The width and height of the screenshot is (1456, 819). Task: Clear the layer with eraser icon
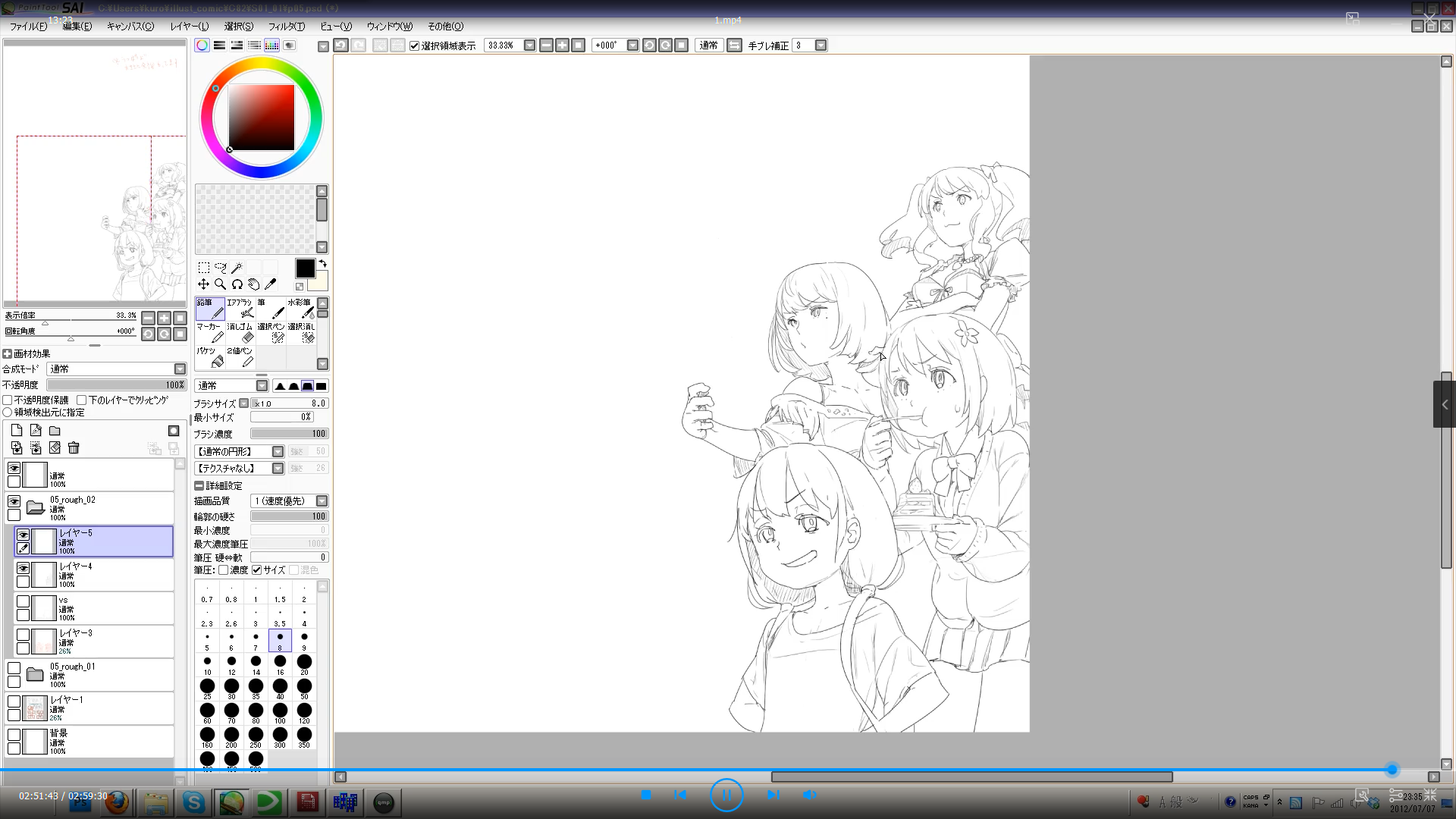tap(55, 448)
